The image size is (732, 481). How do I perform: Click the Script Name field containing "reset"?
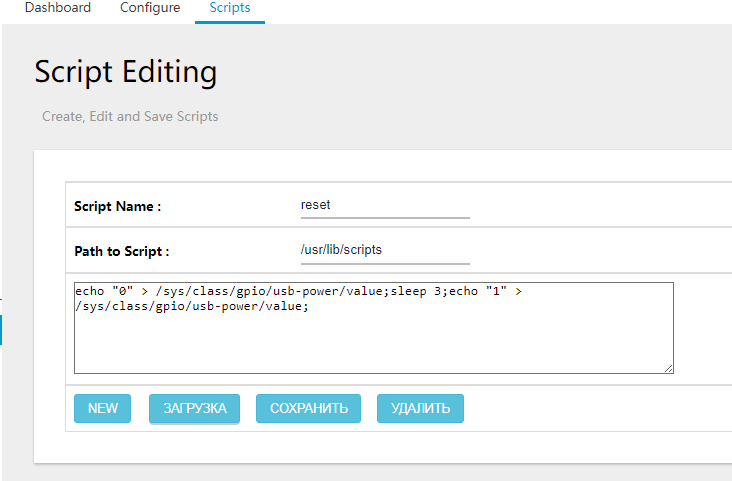coord(385,205)
